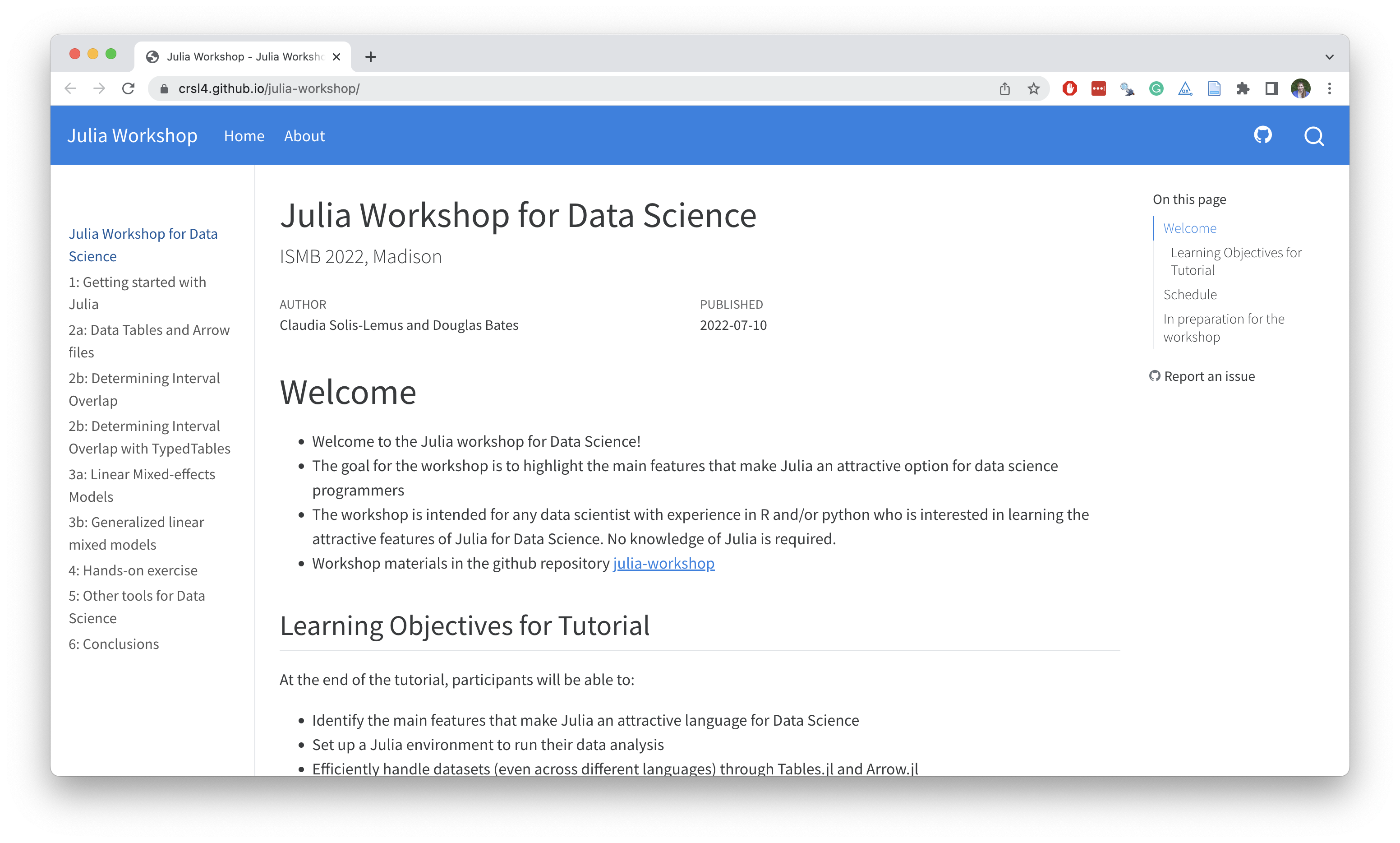The width and height of the screenshot is (1400, 843).
Task: Open the GitHub repository icon in navbar
Action: [x=1262, y=135]
